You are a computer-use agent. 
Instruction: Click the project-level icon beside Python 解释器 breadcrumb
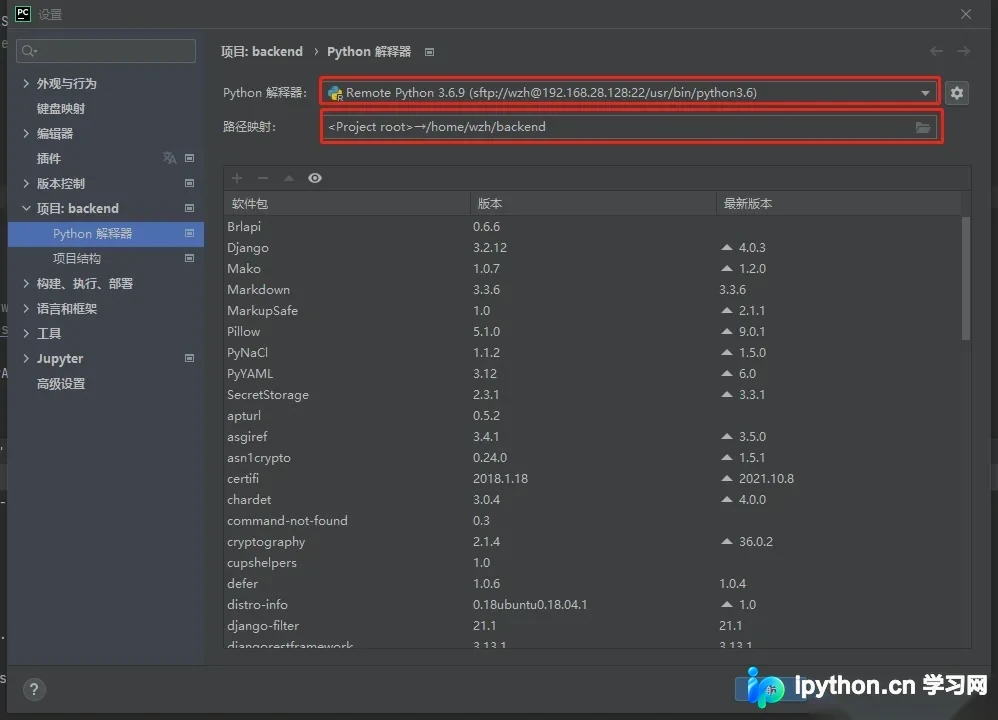point(430,52)
